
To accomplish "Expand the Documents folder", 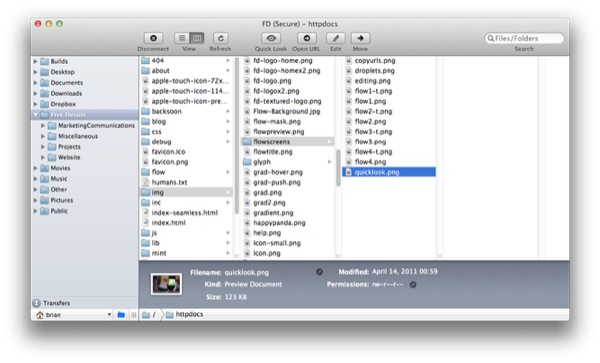I will click(35, 83).
